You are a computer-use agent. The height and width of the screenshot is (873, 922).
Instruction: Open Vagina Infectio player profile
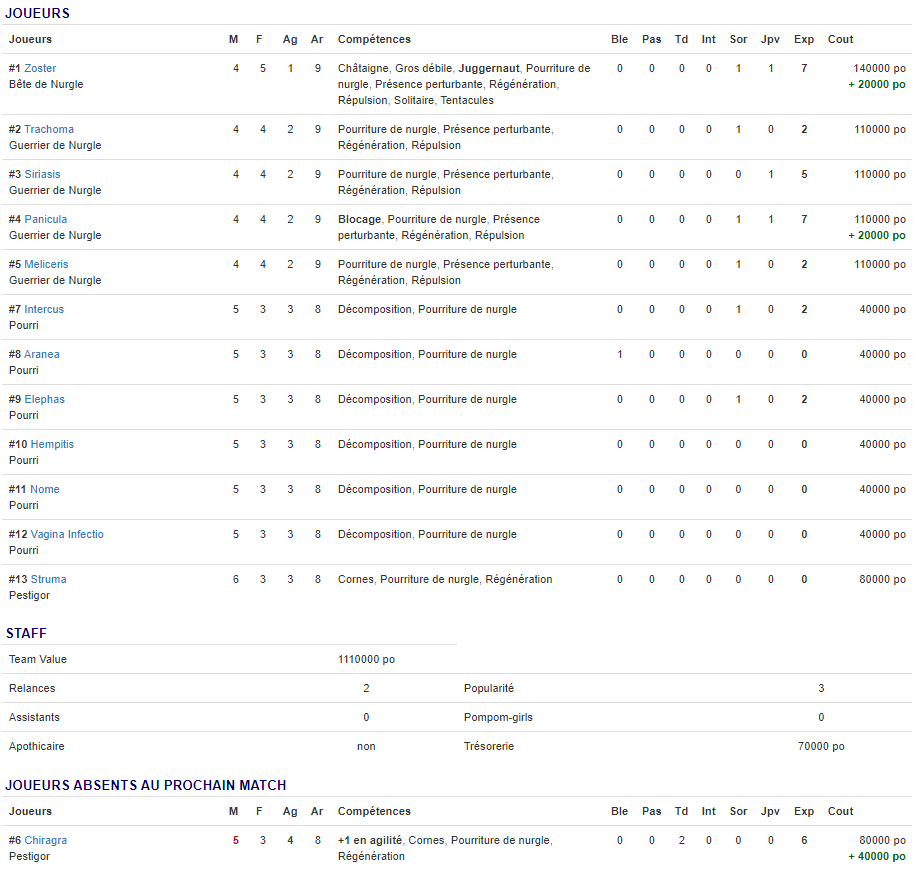67,534
